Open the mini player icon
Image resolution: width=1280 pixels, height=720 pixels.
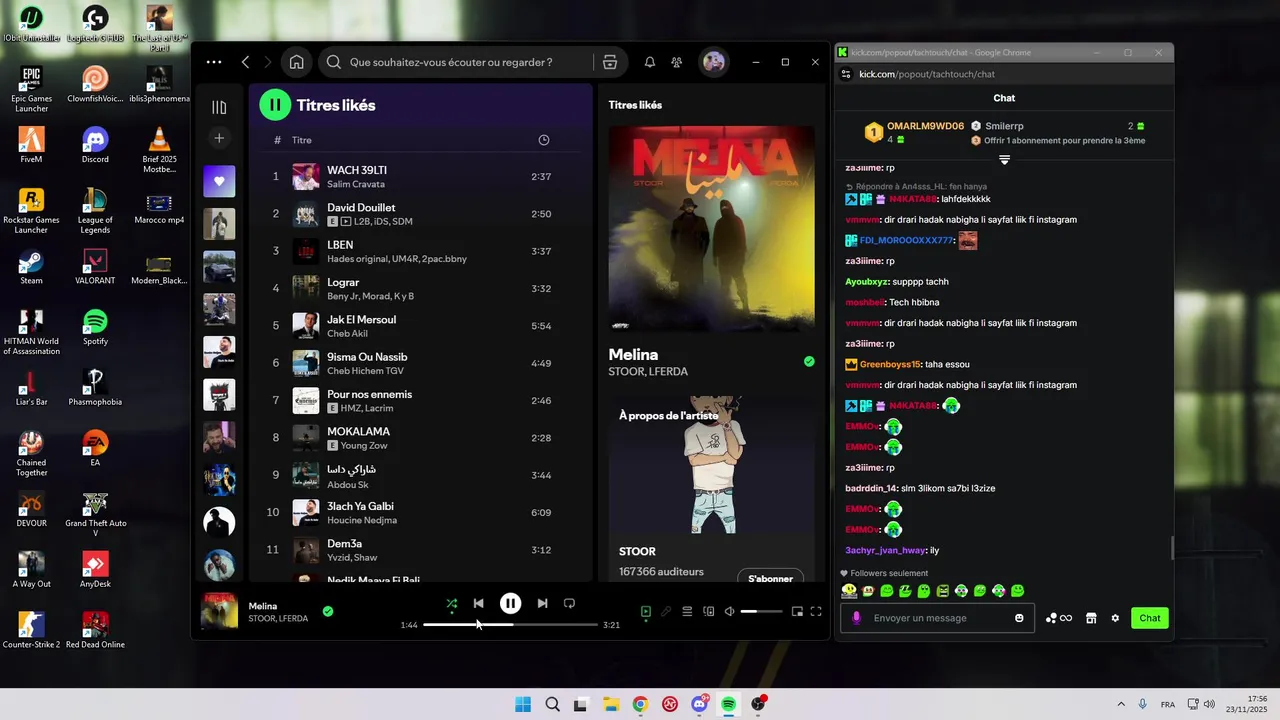797,611
